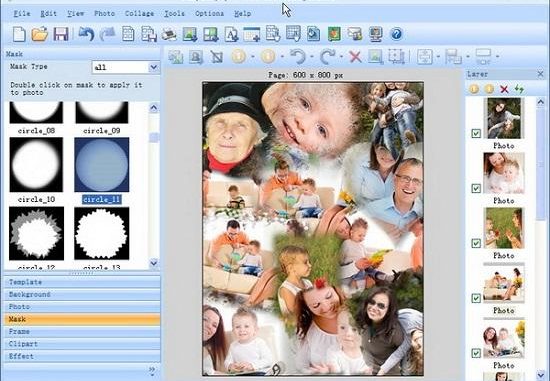Click the orange circle next to Layer panel's red X
The height and width of the screenshot is (381, 550).
pos(489,89)
